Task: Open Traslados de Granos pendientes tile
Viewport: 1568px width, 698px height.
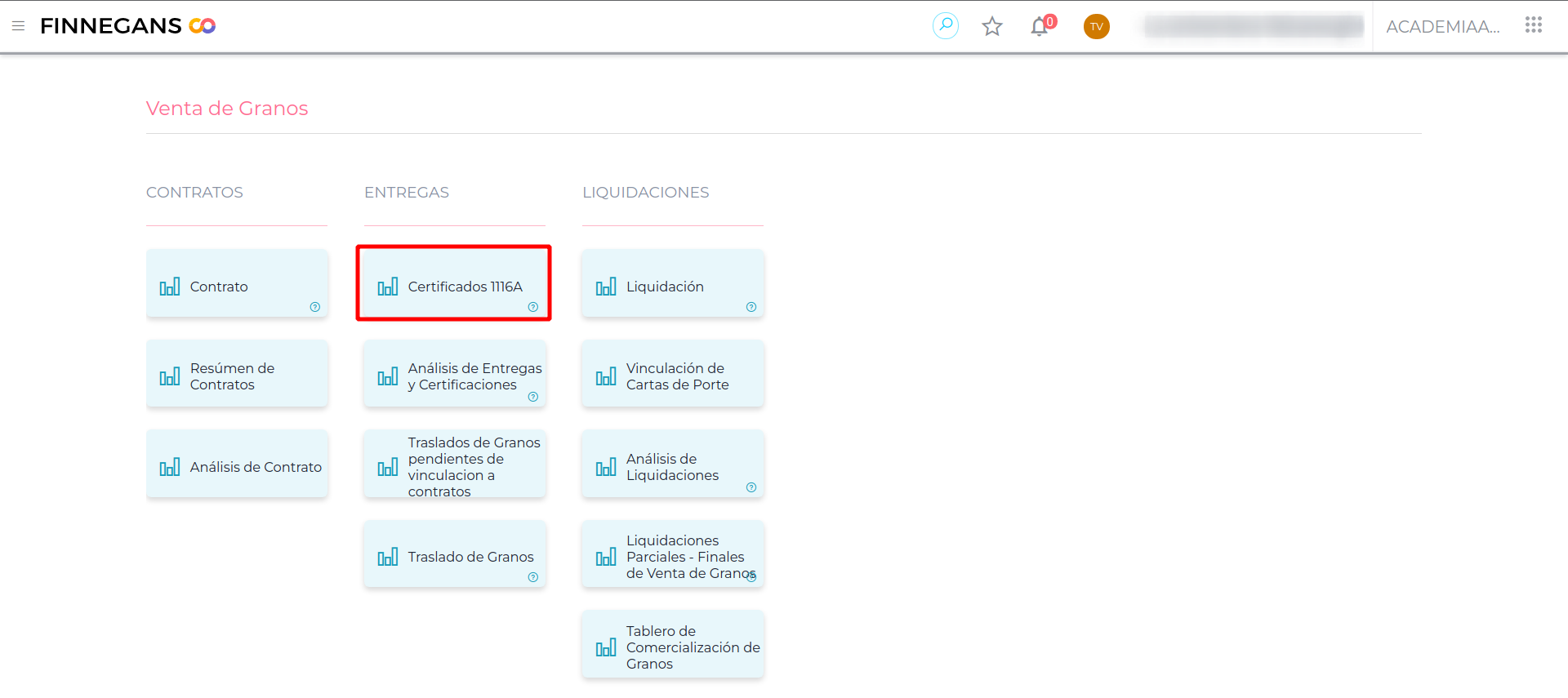Action: (x=454, y=466)
